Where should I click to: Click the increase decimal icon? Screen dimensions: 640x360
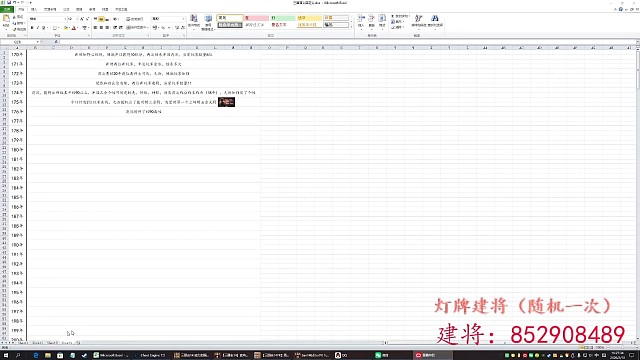coord(177,28)
